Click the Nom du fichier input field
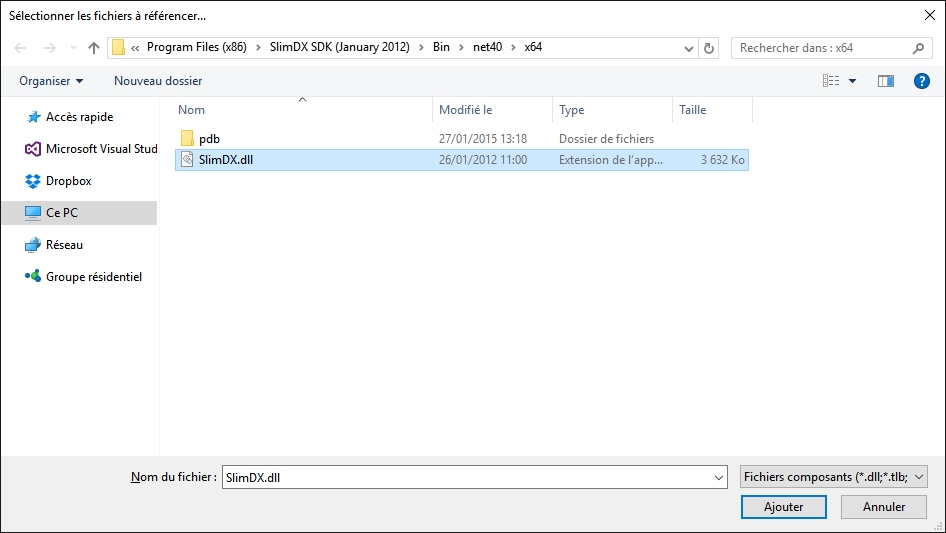This screenshot has height=533, width=946. pos(474,477)
